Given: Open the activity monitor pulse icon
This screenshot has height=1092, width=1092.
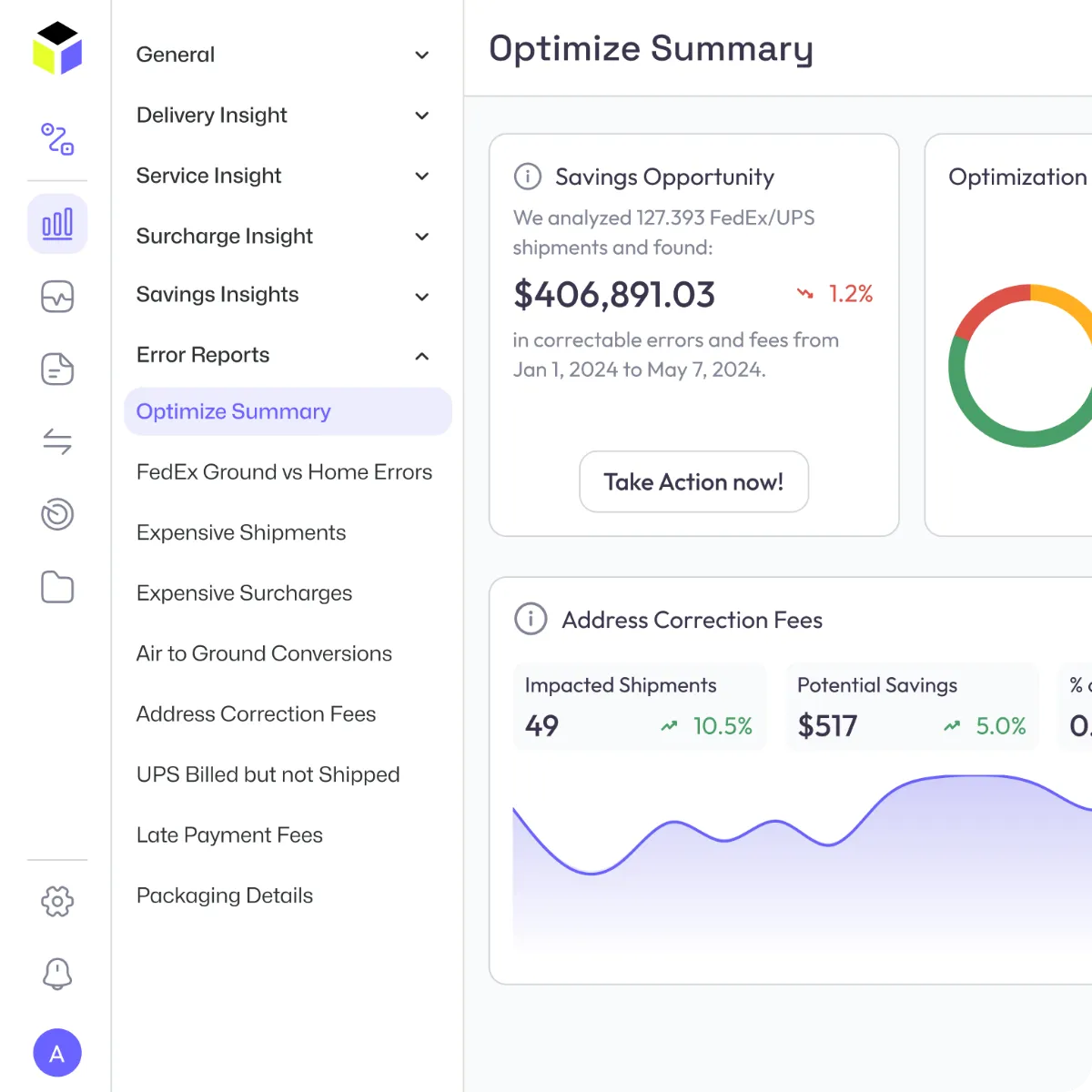Looking at the screenshot, I should click(x=57, y=297).
